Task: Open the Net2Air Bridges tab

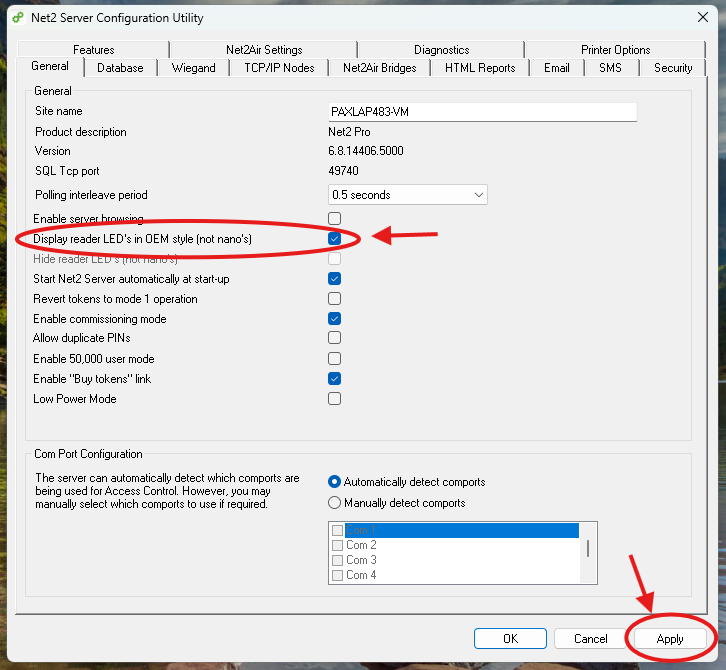Action: [380, 68]
